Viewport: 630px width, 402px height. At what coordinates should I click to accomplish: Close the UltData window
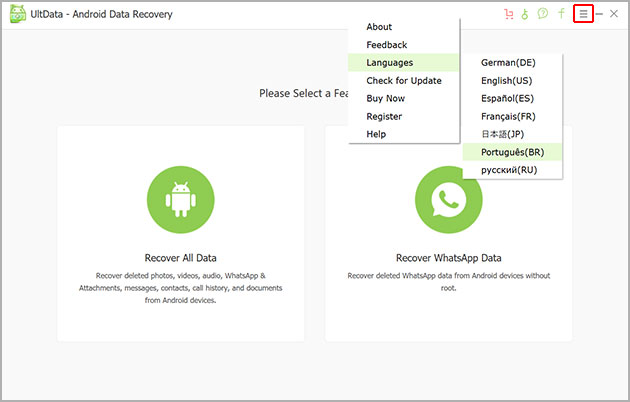point(614,14)
